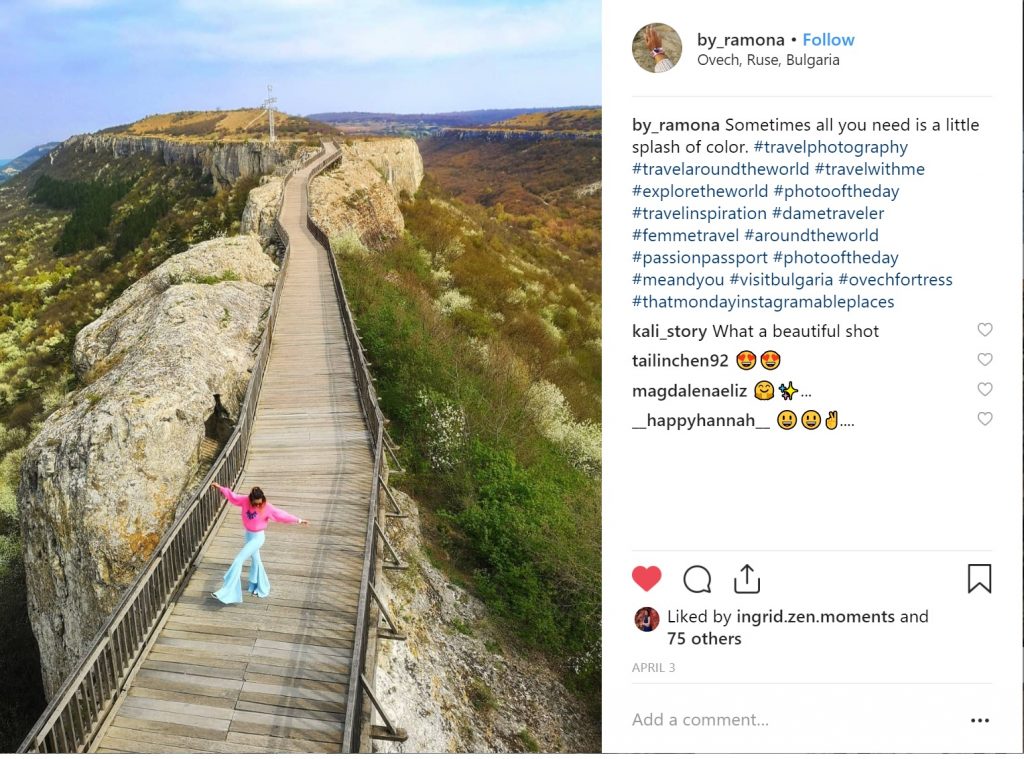Screen dimensions: 1024x759
Task: Click the Add a comment field
Action: click(780, 720)
